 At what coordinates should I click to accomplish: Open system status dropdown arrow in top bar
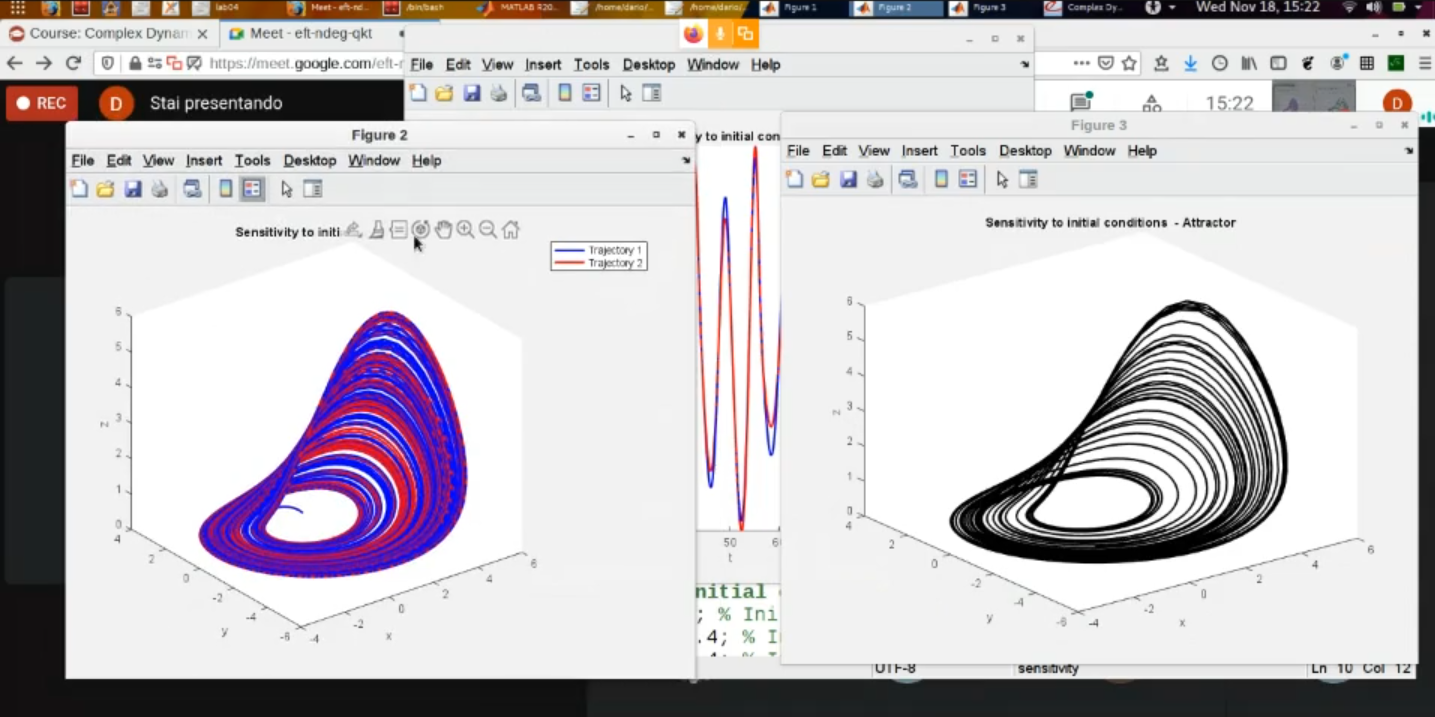pos(1417,8)
